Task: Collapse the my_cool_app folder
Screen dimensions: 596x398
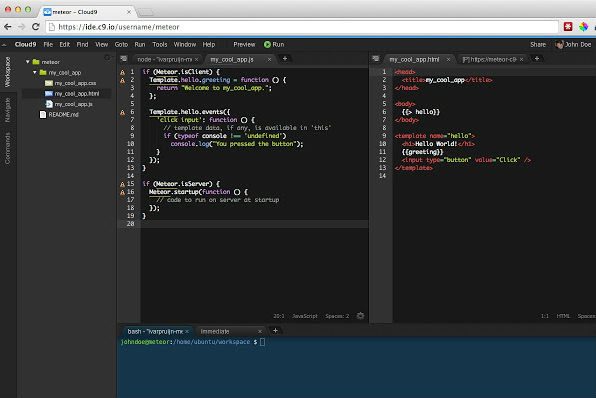Action: 35,72
